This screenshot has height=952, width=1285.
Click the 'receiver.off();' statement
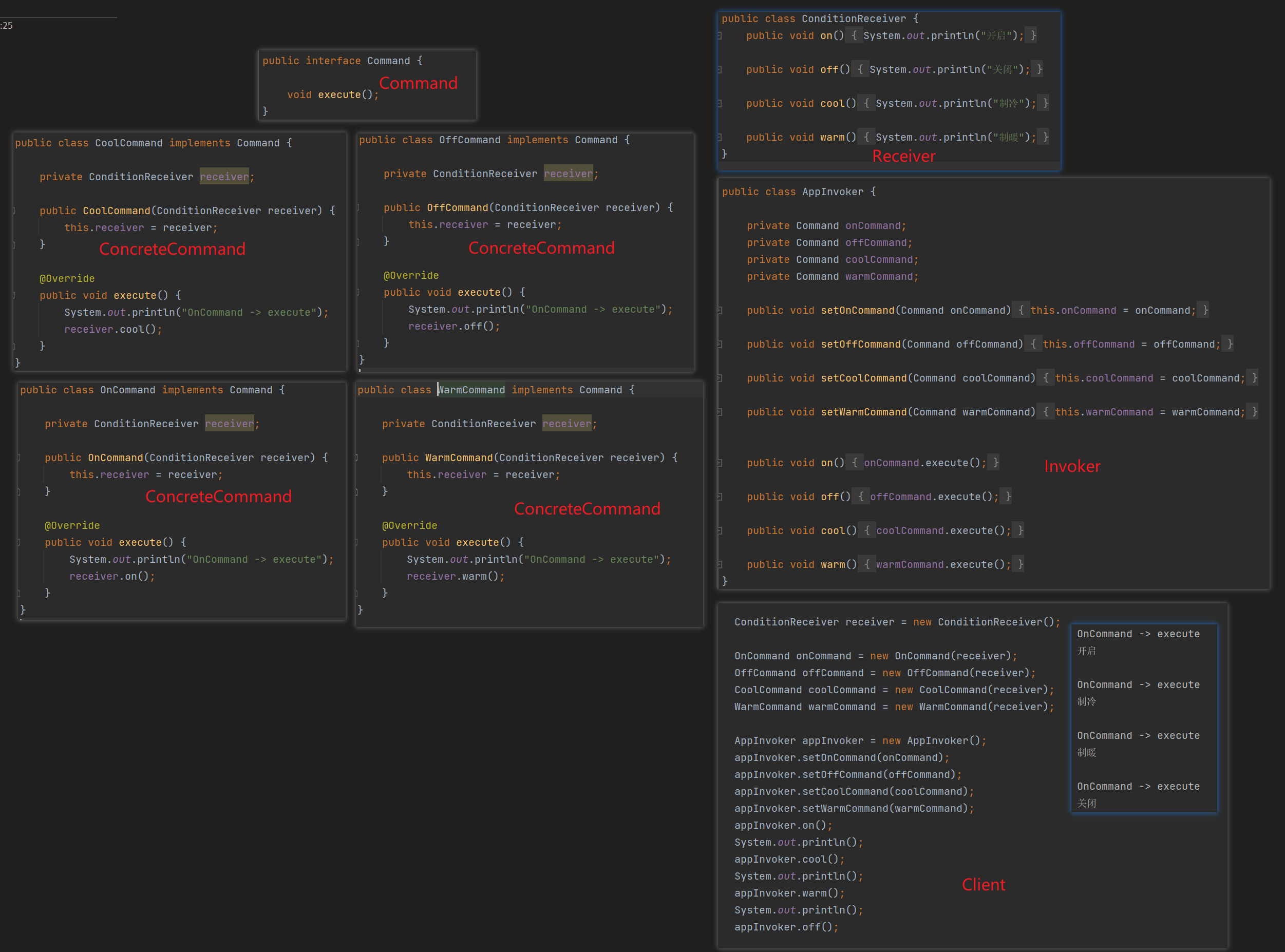454,327
